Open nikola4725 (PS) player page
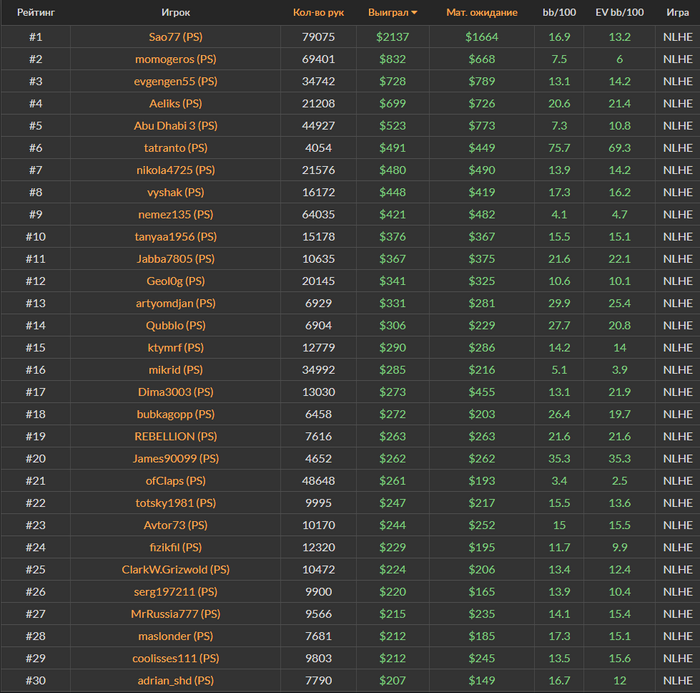Viewport: 700px width, 693px height. pyautogui.click(x=176, y=170)
